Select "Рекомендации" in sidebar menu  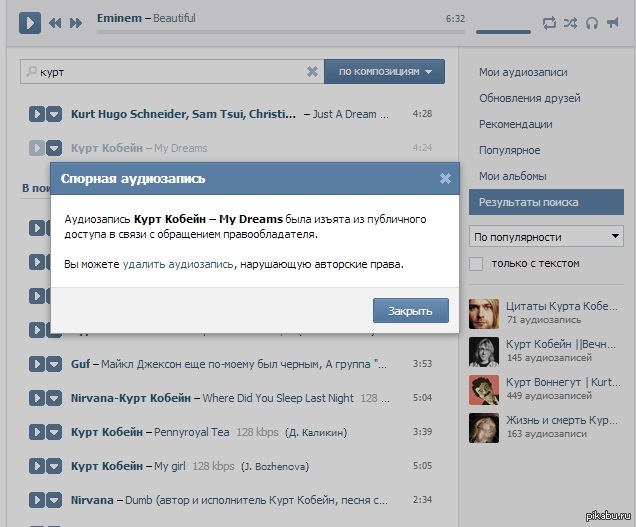[x=515, y=124]
